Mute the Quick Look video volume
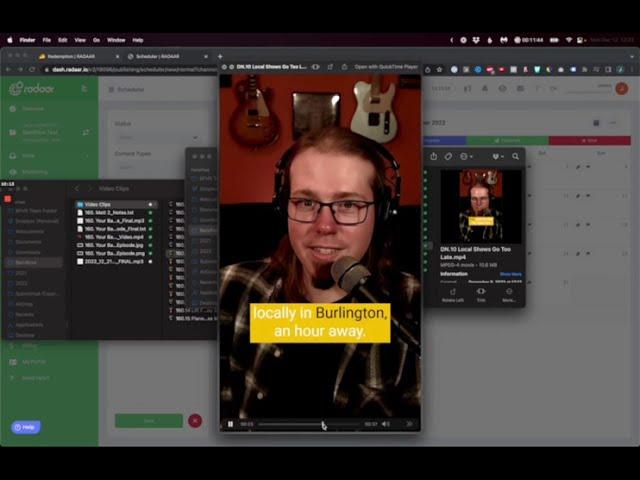This screenshot has height=480, width=640. point(386,424)
